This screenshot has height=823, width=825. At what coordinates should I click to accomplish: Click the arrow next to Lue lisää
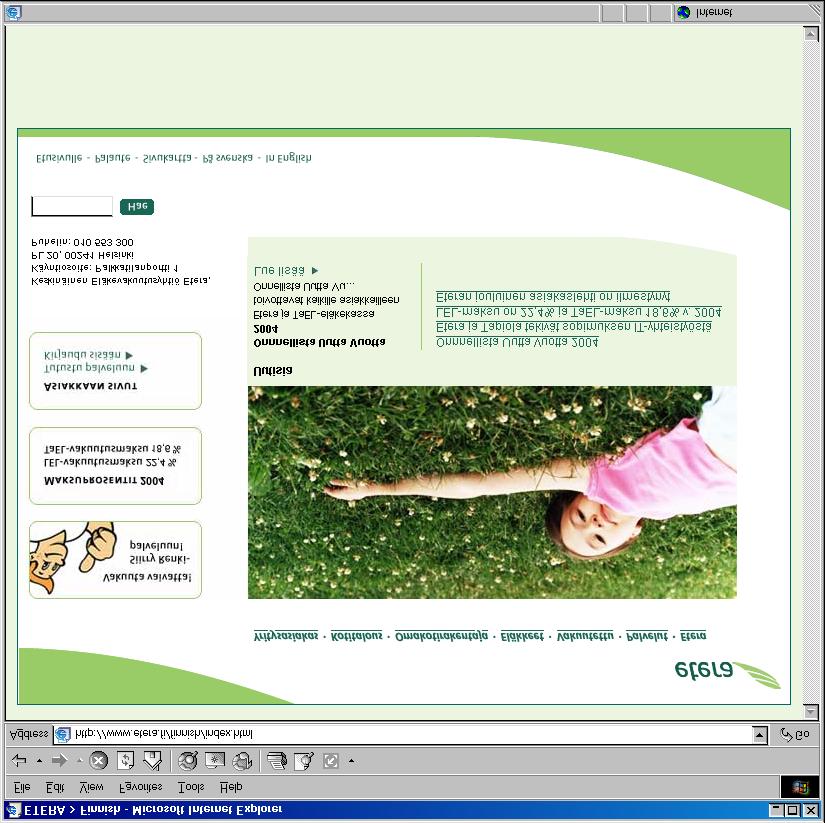315,270
